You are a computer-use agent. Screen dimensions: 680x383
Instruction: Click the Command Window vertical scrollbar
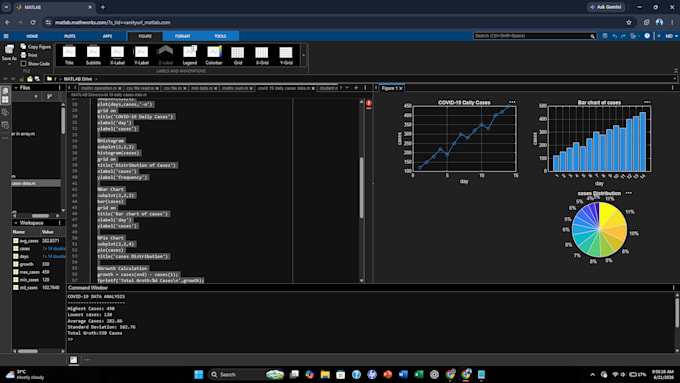pyautogui.click(x=677, y=312)
